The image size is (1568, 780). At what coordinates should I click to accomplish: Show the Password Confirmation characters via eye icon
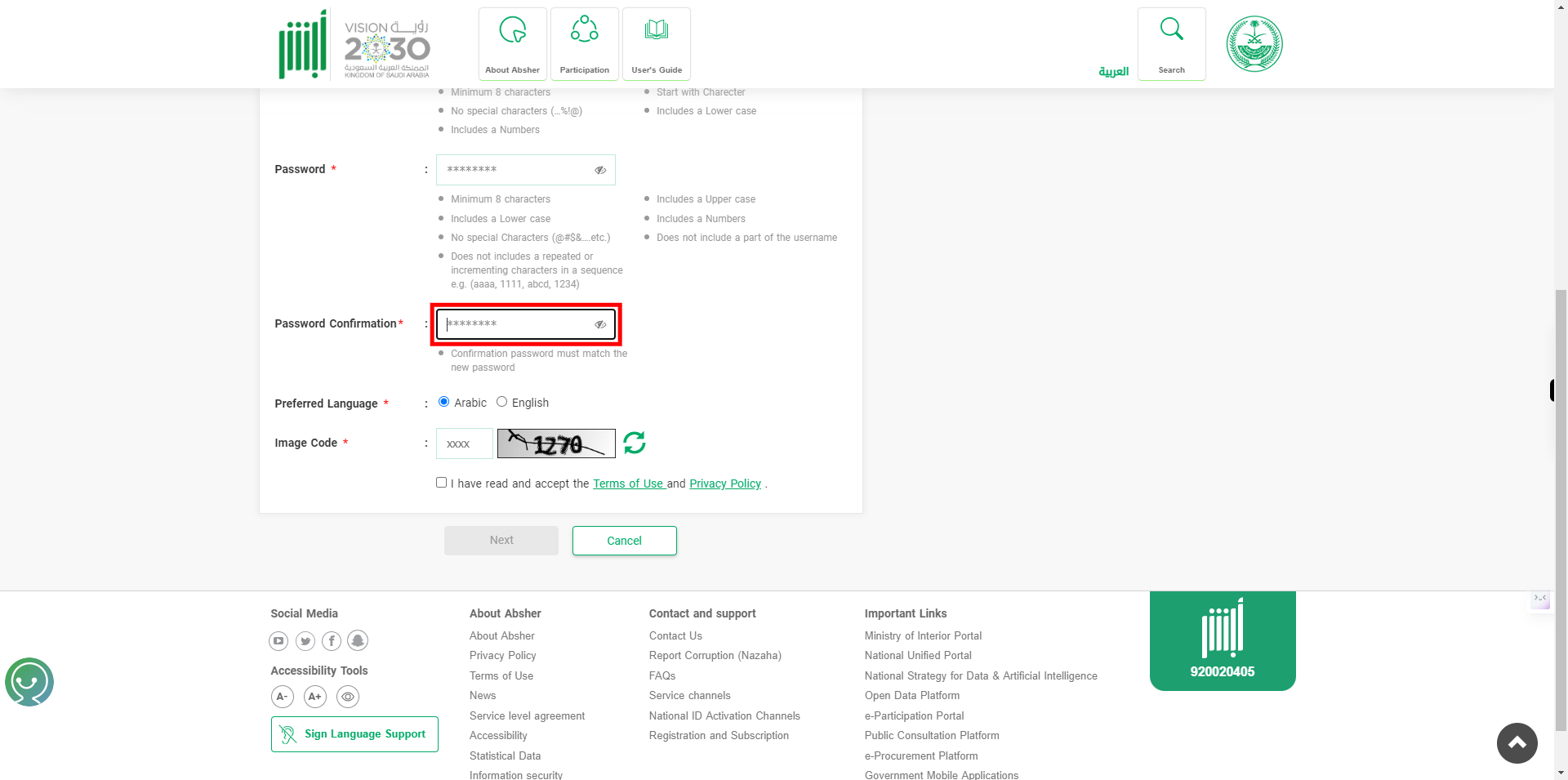pyautogui.click(x=600, y=324)
